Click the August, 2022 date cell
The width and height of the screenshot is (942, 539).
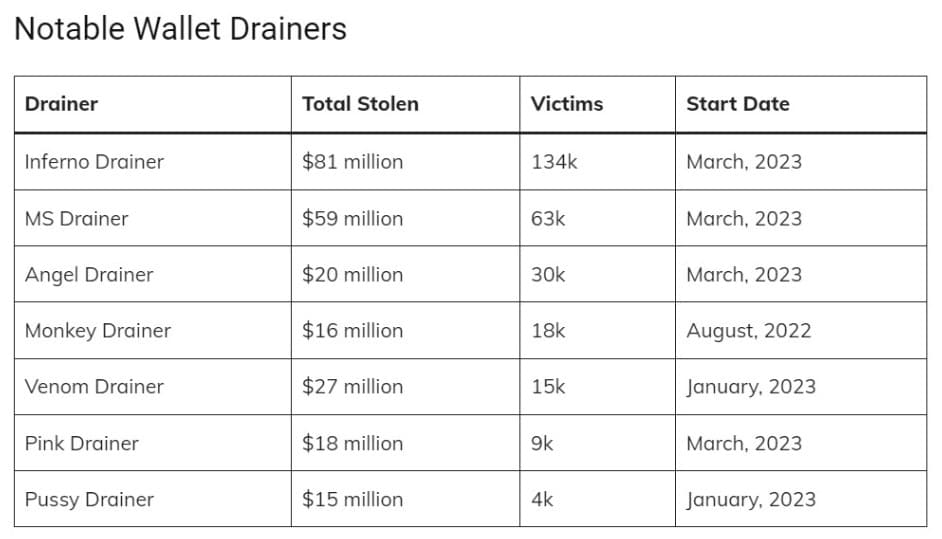tap(748, 331)
